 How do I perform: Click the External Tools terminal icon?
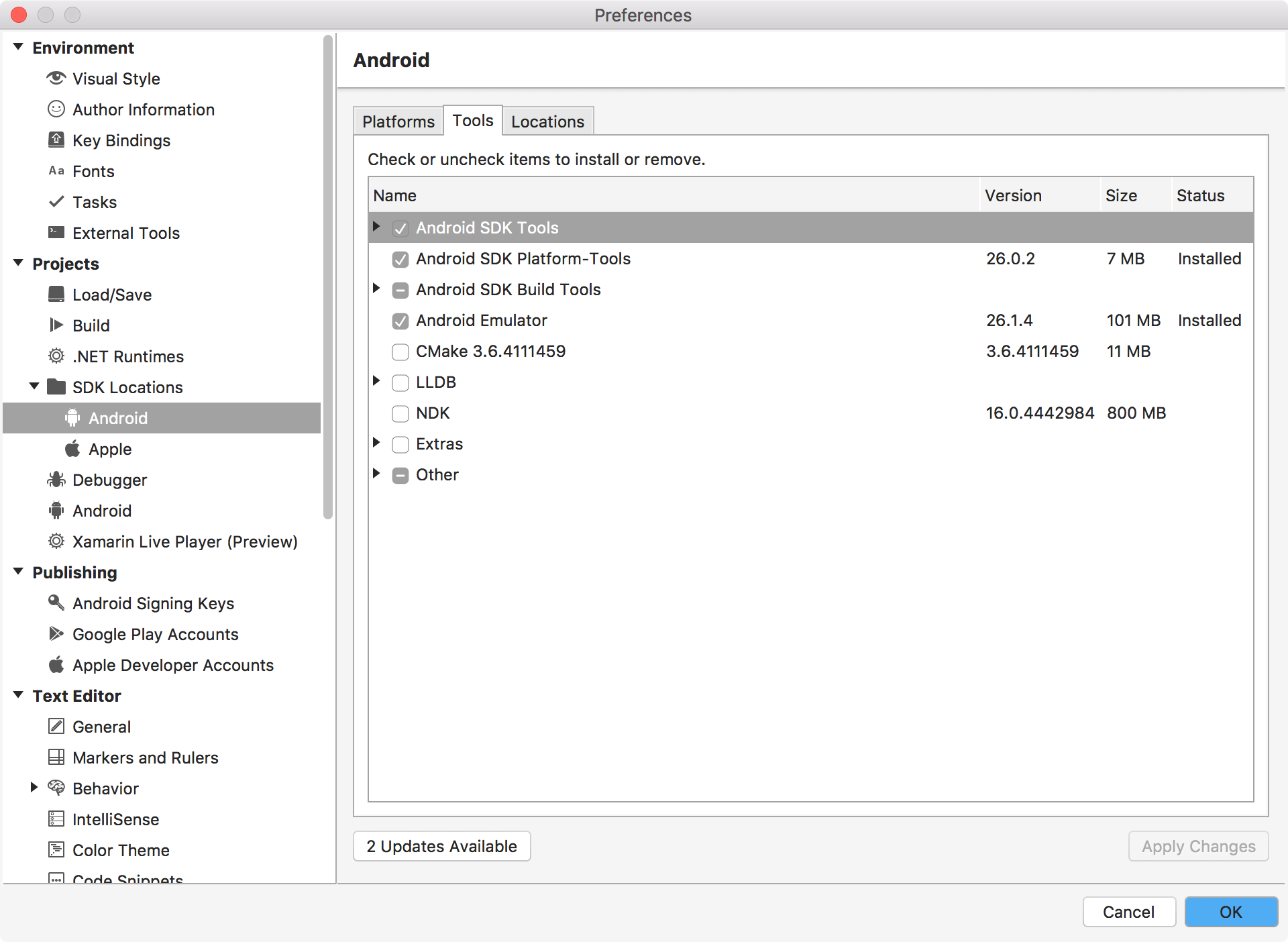[x=56, y=233]
